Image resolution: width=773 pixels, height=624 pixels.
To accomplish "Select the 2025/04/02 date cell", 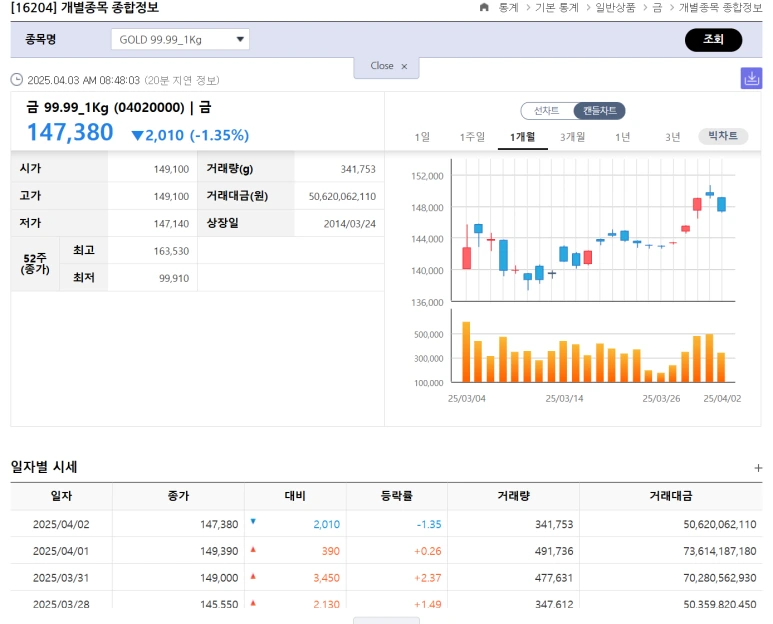I will tap(61, 524).
